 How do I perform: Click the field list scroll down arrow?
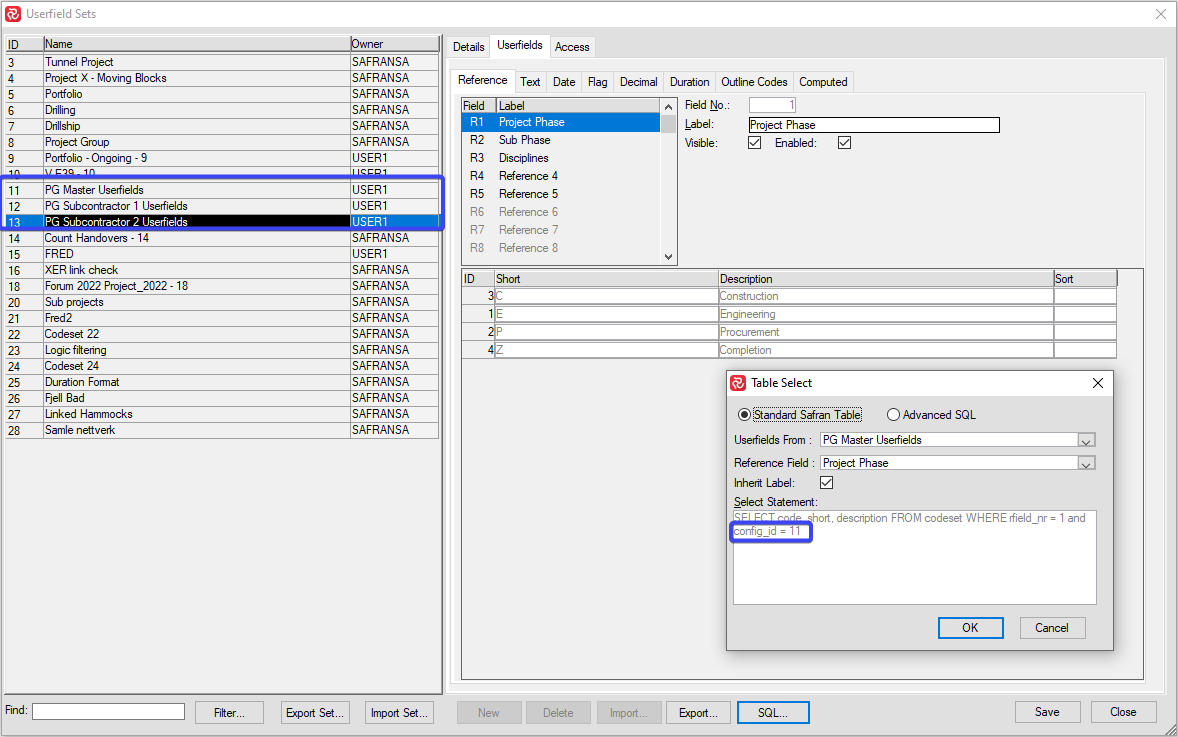[x=669, y=257]
